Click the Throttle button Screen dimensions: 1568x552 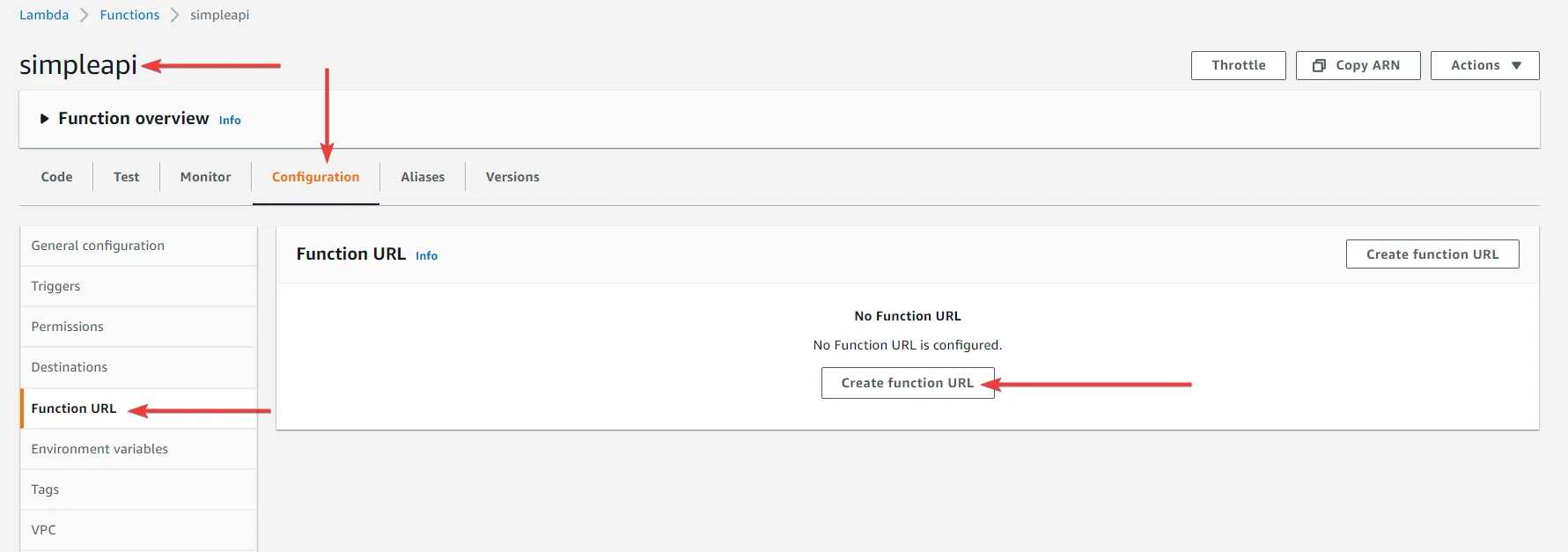point(1238,65)
